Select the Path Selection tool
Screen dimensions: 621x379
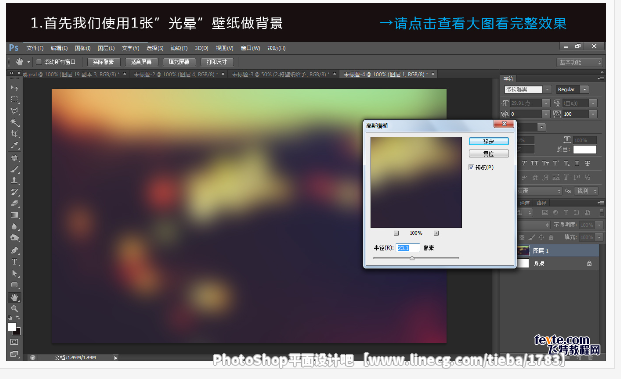pos(14,273)
